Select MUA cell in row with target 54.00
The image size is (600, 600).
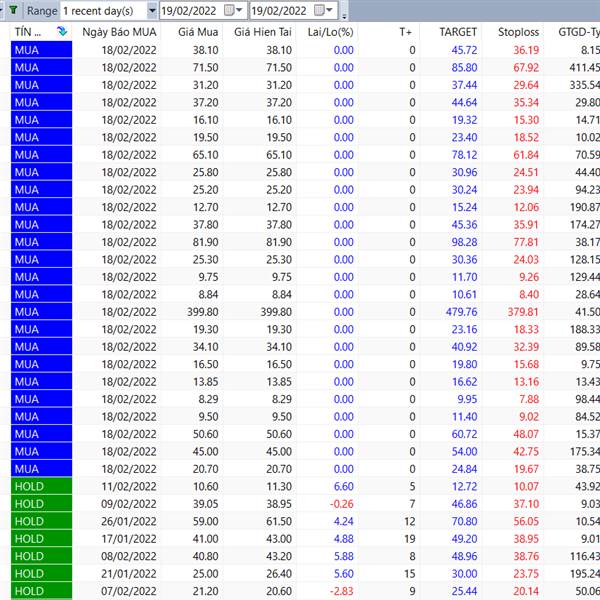click(x=41, y=452)
